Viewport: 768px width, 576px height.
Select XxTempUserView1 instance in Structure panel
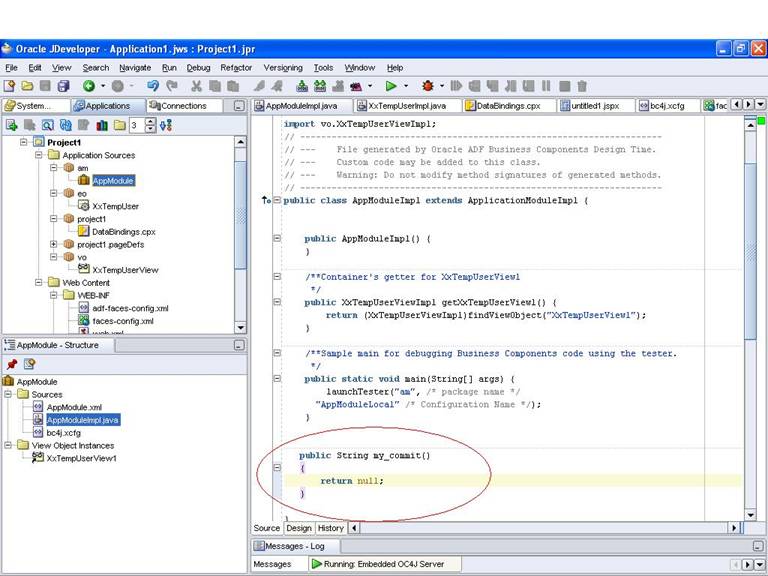tap(81, 458)
